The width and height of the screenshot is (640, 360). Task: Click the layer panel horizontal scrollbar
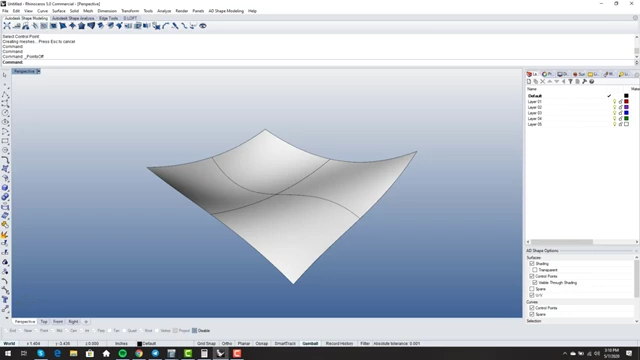[562, 242]
